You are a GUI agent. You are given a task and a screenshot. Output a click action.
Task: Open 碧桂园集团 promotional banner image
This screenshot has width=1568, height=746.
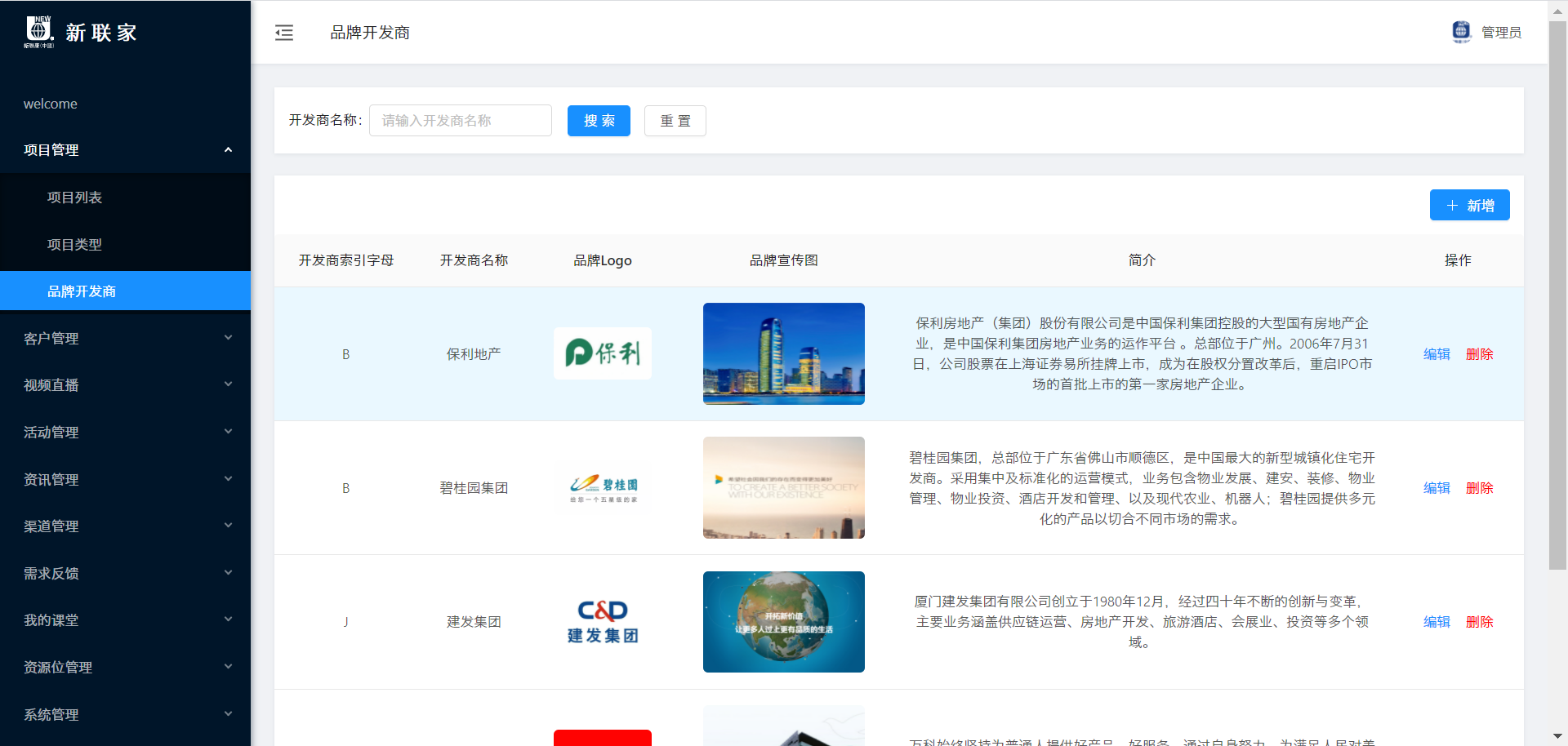coord(784,488)
